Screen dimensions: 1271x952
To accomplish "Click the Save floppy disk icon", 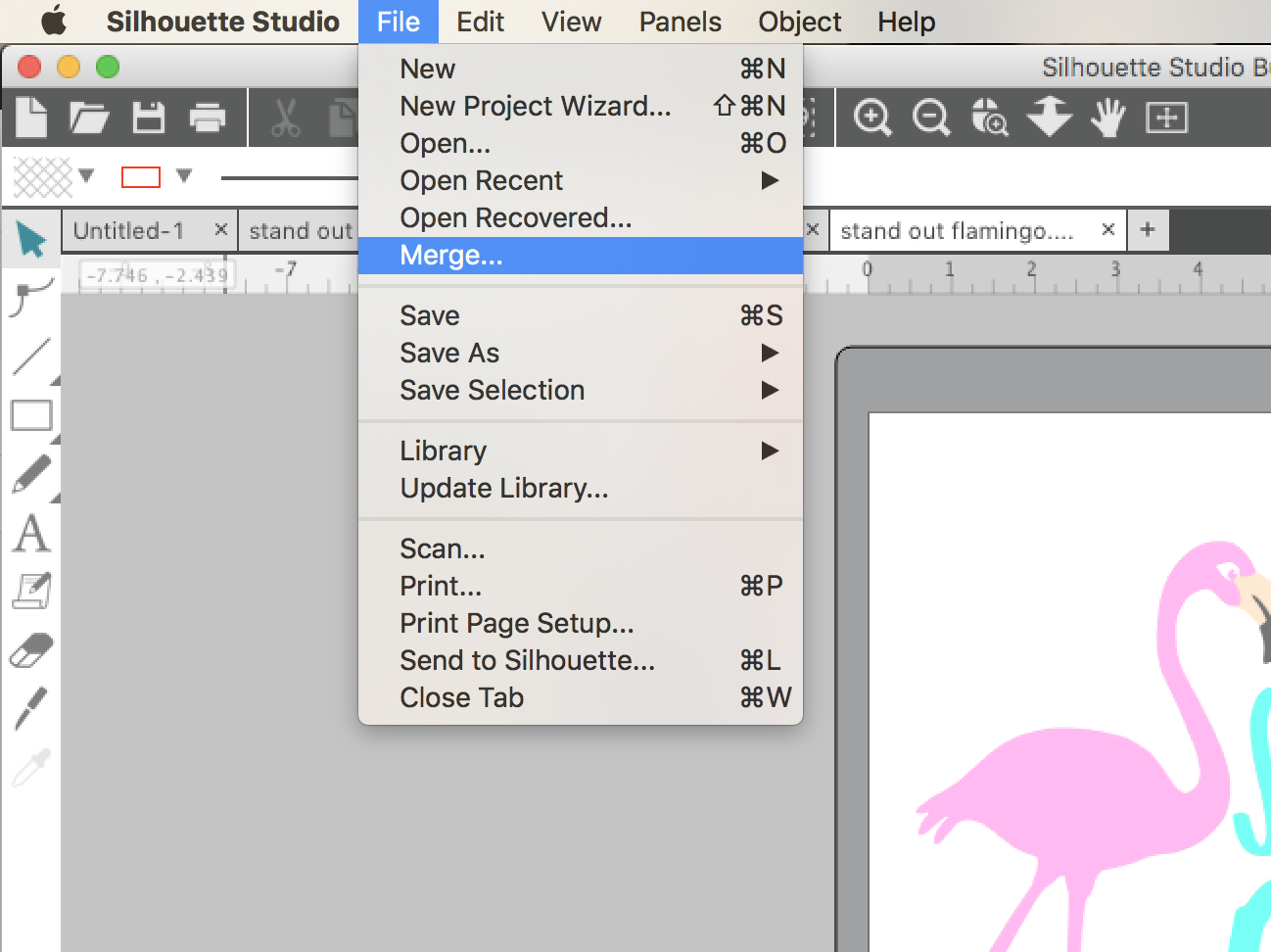I will click(x=149, y=118).
